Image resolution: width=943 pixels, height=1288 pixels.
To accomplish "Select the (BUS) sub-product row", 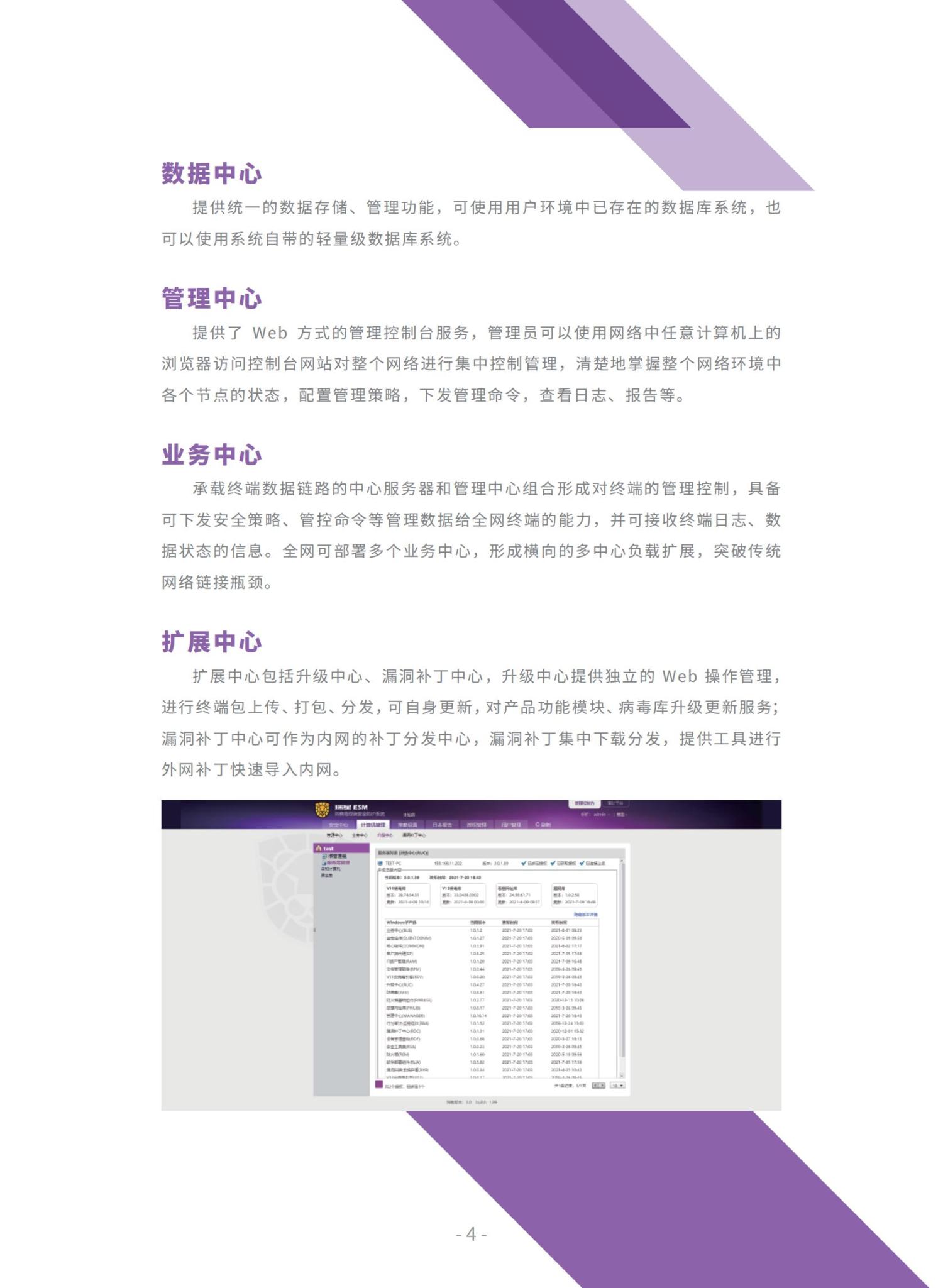I will [492, 930].
